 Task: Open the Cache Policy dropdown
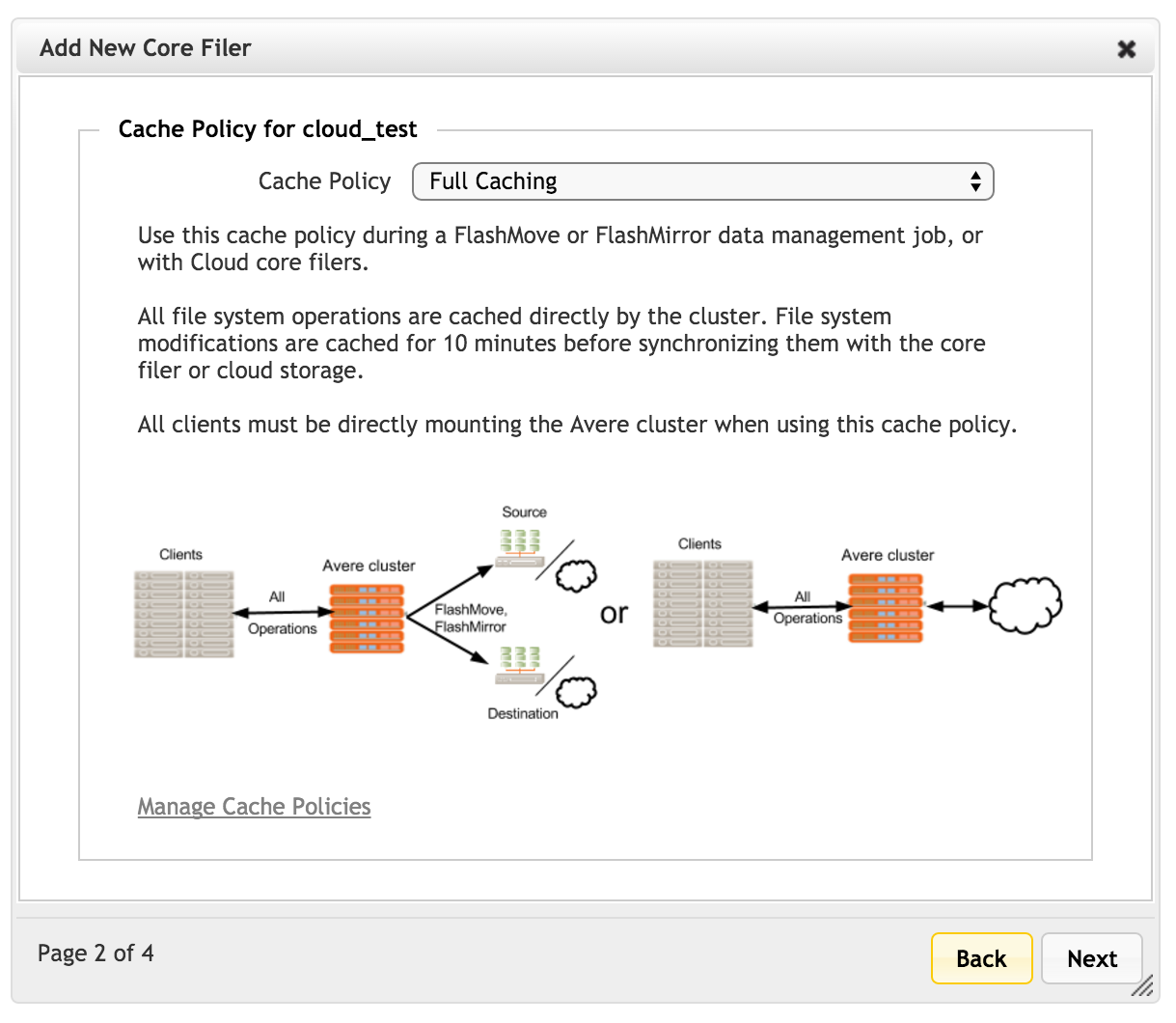[702, 181]
